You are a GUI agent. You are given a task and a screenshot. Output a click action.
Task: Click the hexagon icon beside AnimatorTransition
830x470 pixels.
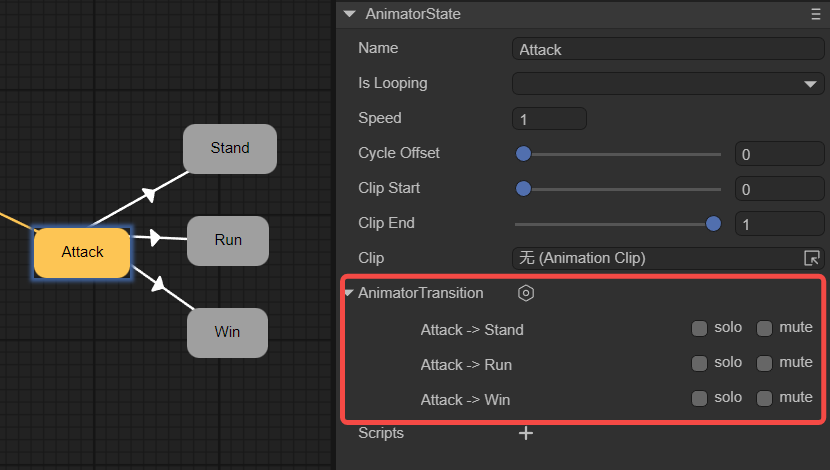(526, 293)
